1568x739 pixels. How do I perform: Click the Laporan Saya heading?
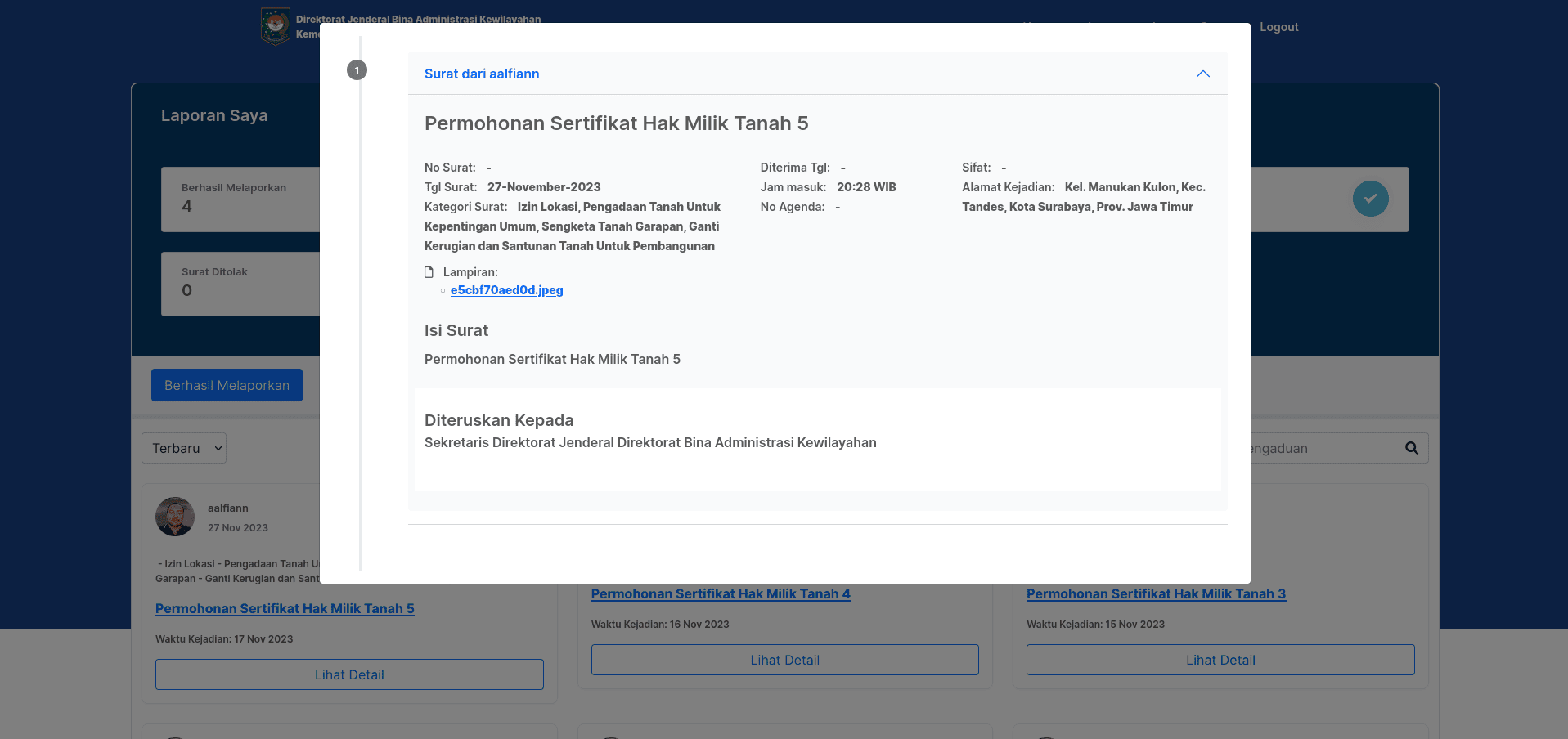(x=214, y=115)
